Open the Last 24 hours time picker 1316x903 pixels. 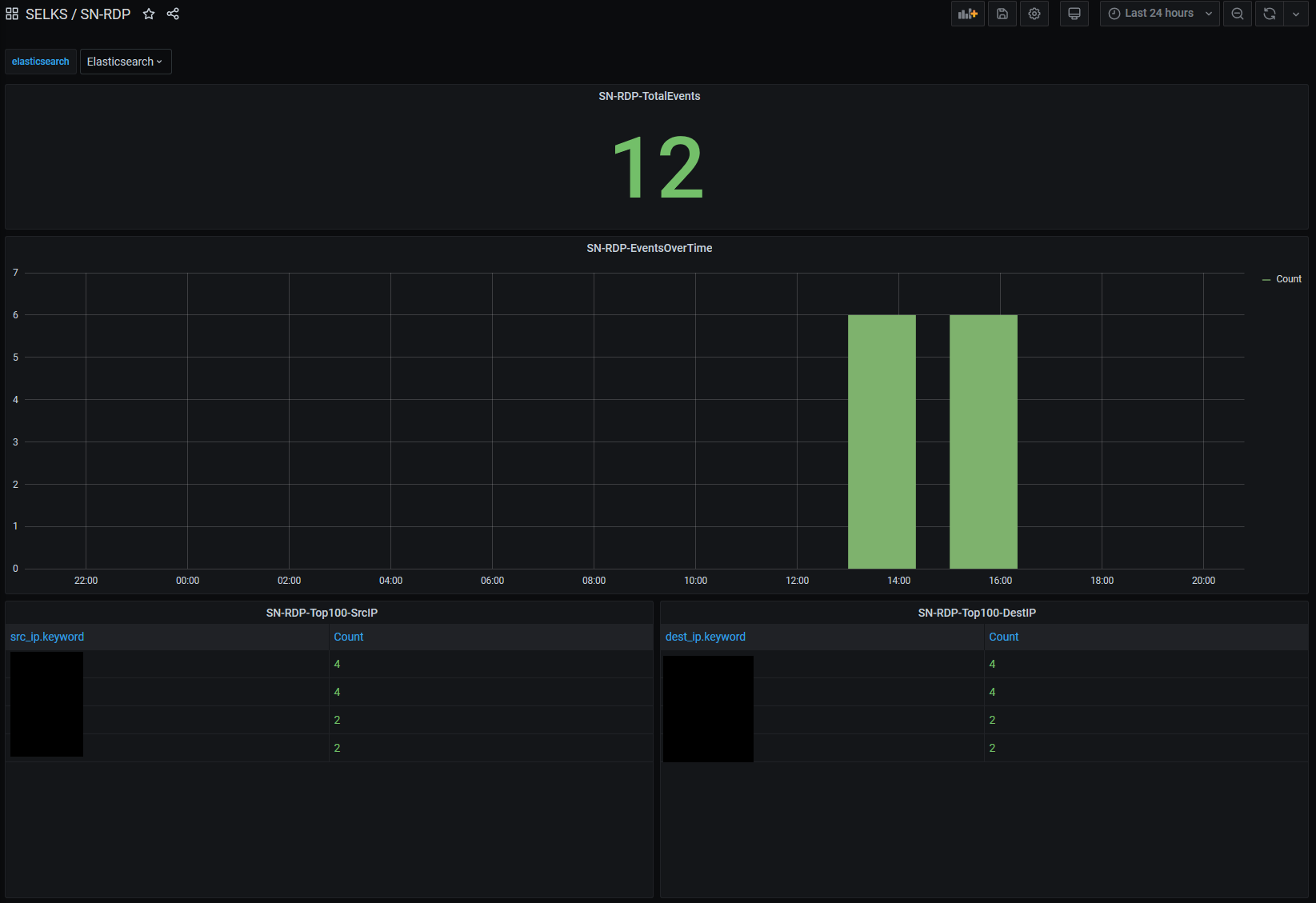click(1160, 14)
